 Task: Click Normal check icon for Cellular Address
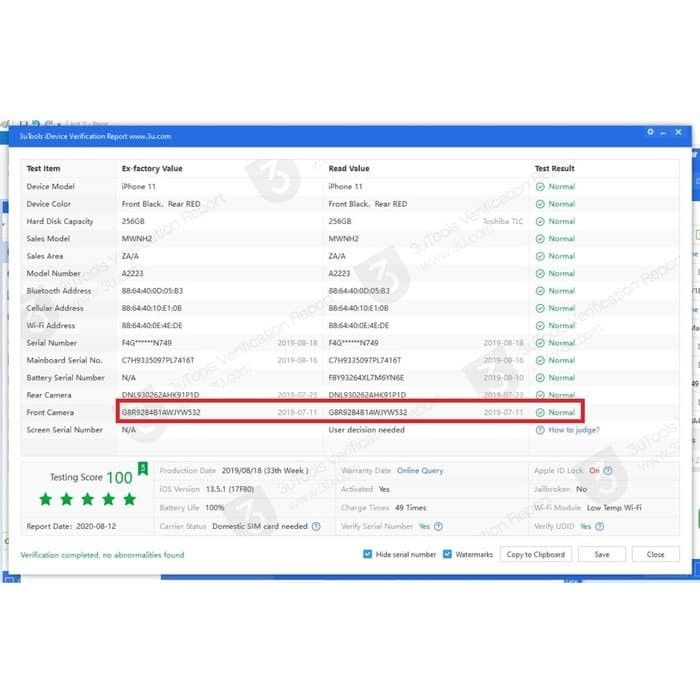[x=540, y=308]
